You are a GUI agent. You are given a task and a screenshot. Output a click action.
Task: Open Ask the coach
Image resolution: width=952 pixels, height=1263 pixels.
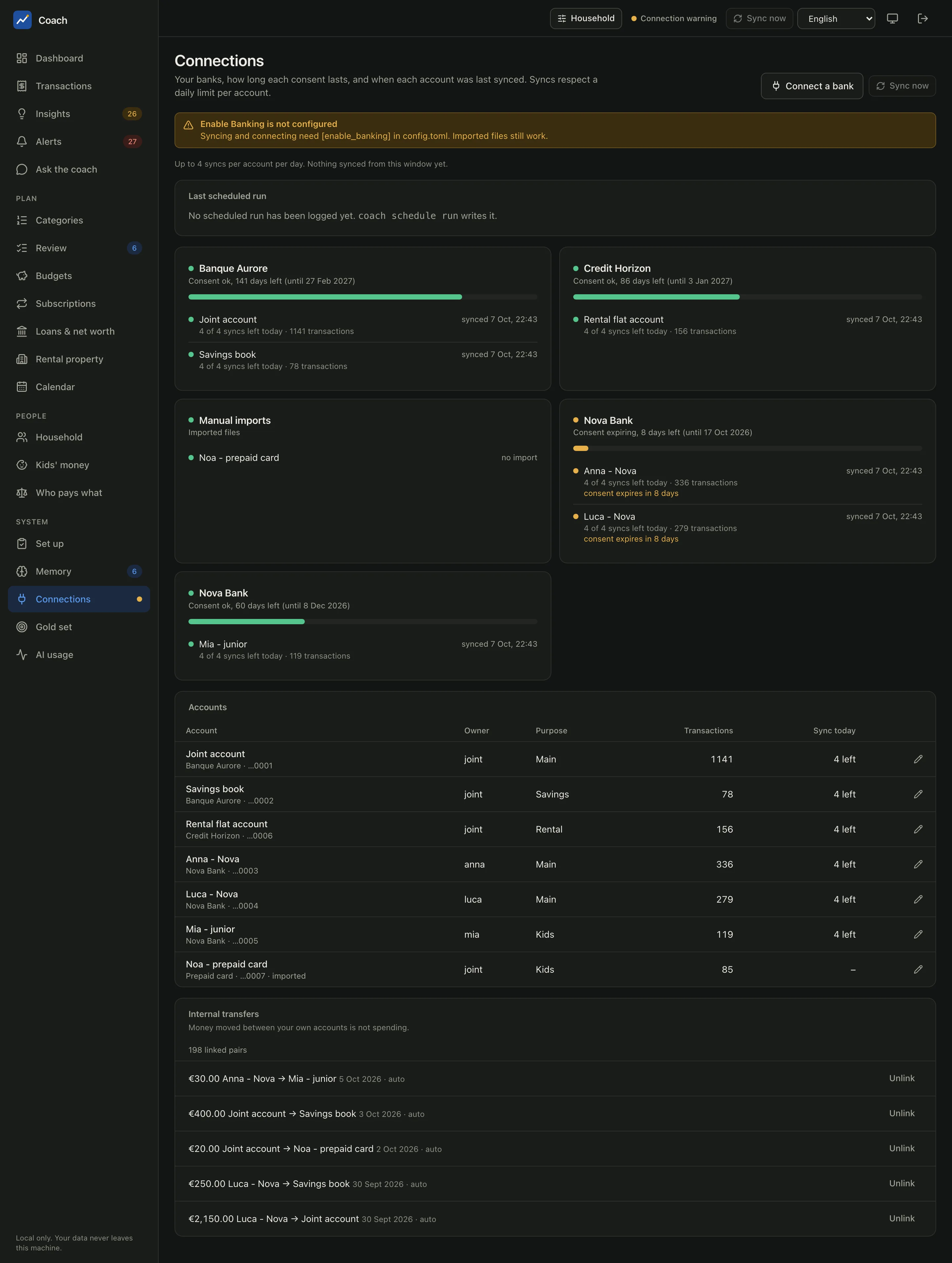pyautogui.click(x=79, y=170)
